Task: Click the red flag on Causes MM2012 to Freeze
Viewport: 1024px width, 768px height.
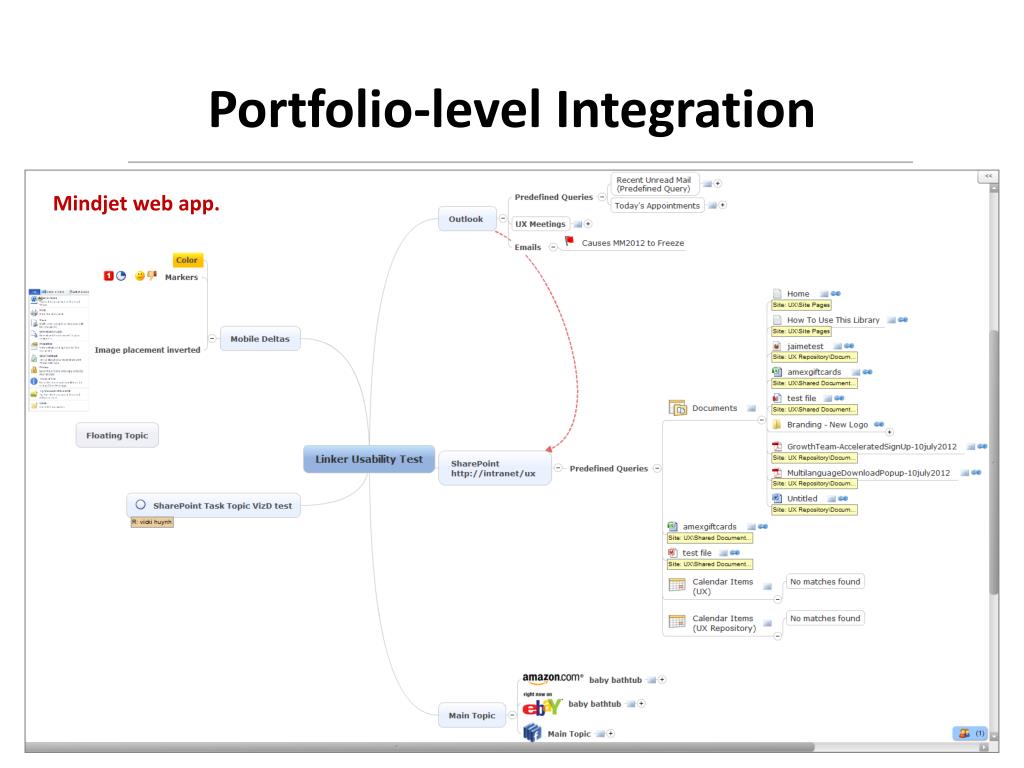Action: [x=569, y=242]
